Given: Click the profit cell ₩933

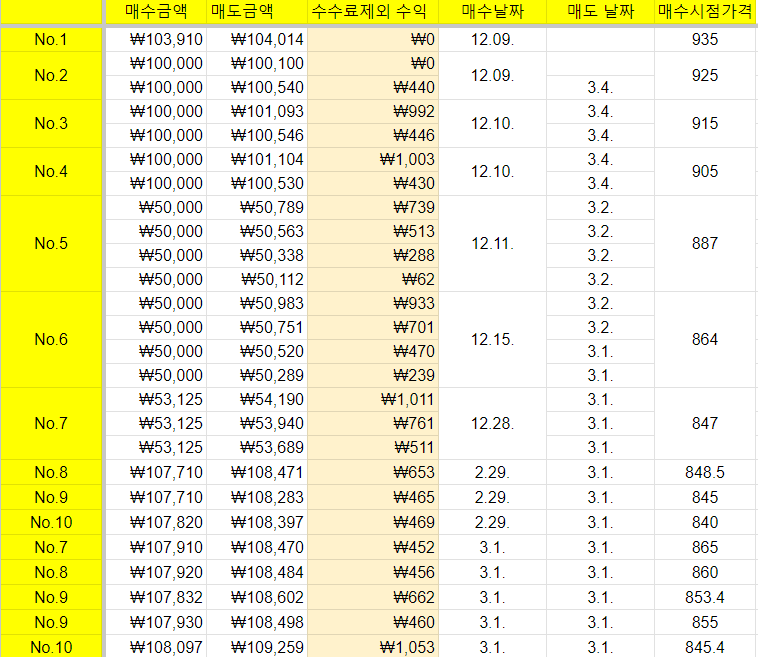Looking at the screenshot, I should [x=373, y=304].
